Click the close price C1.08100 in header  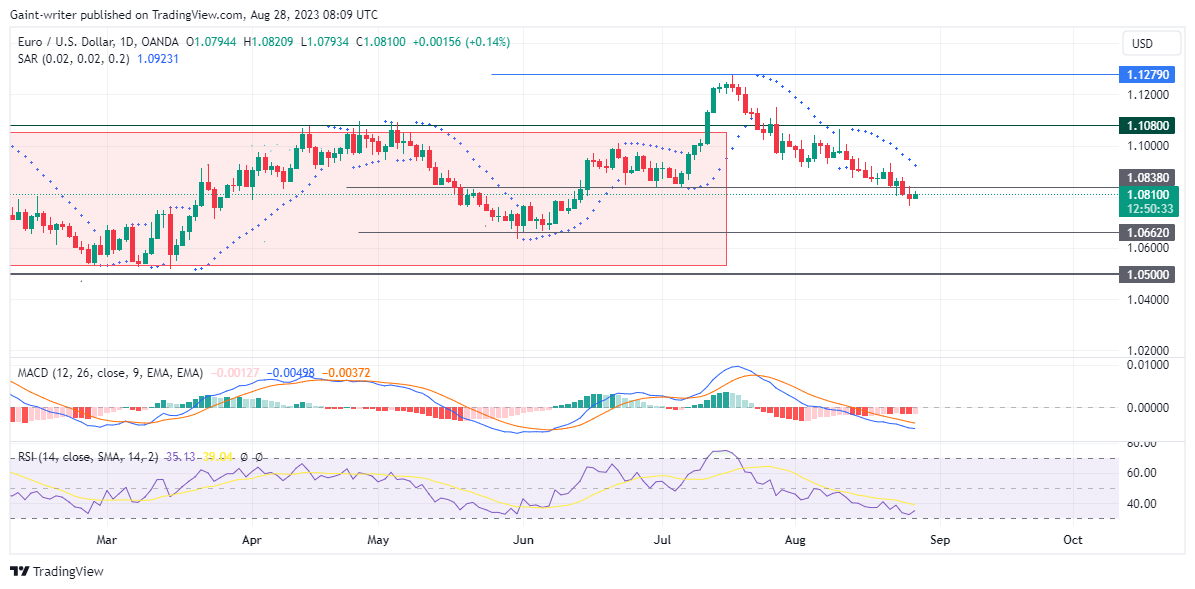(382, 42)
